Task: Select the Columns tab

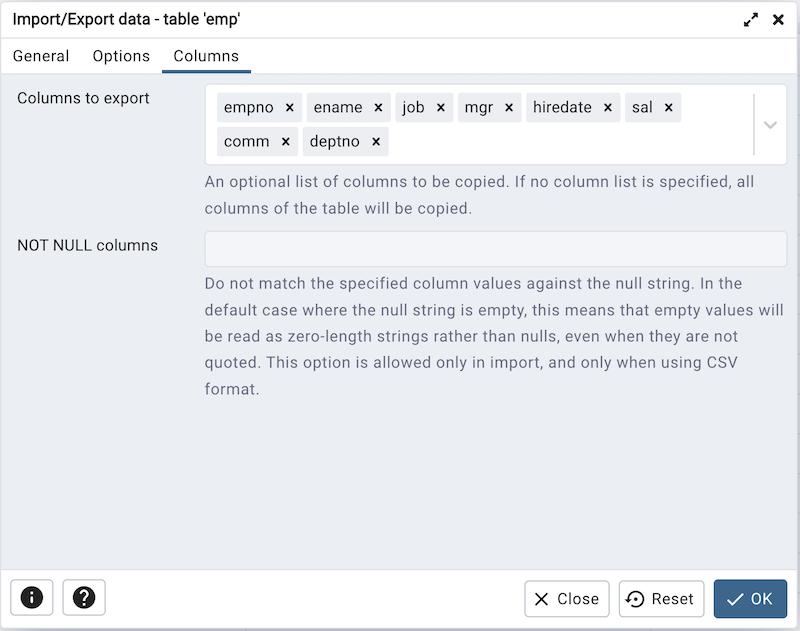Action: 206,56
